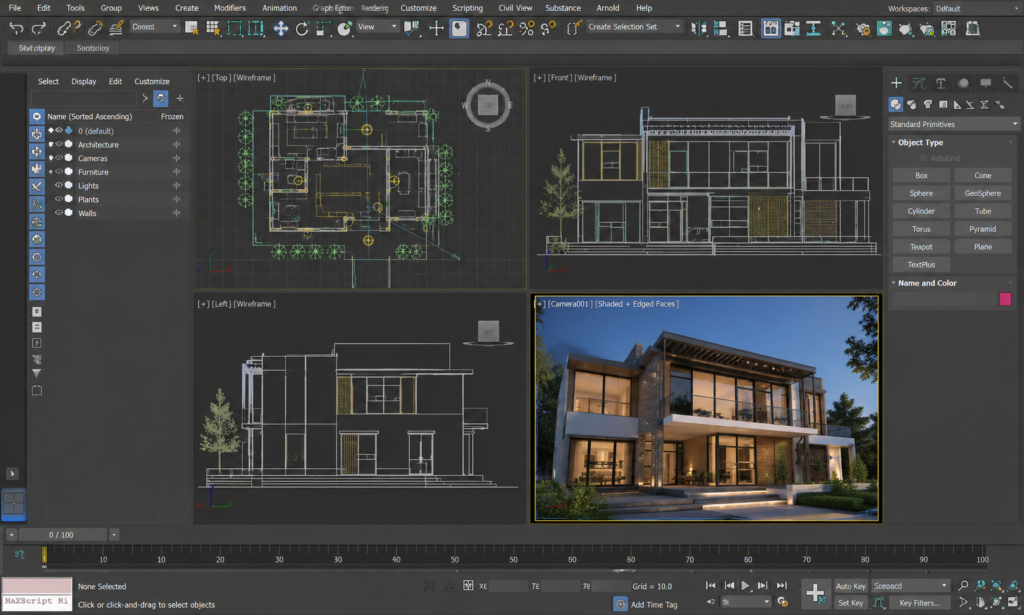Enable the AutoGrid checkbox
The image size is (1024, 615).
923,158
